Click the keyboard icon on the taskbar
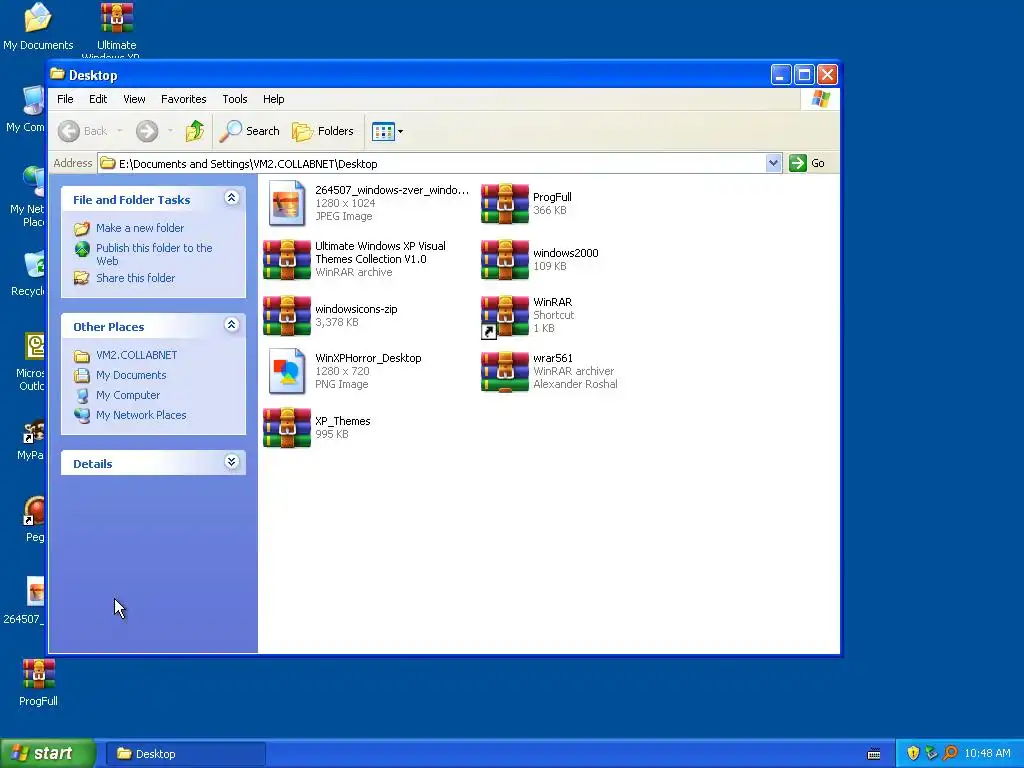 pyautogui.click(x=874, y=754)
